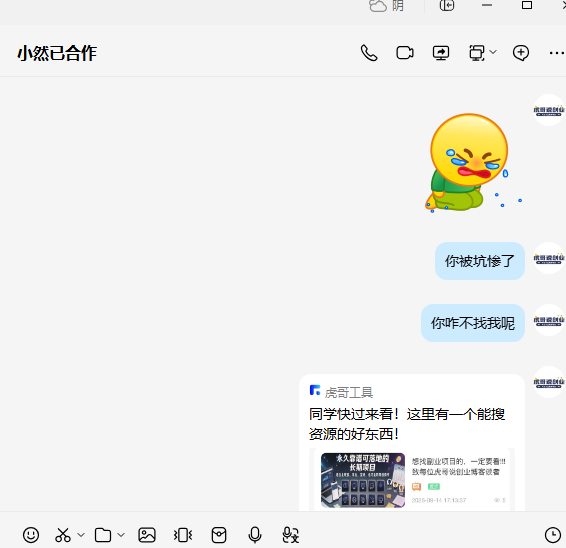Expand file sending options dropdown arrow
This screenshot has height=548, width=566.
(121, 535)
